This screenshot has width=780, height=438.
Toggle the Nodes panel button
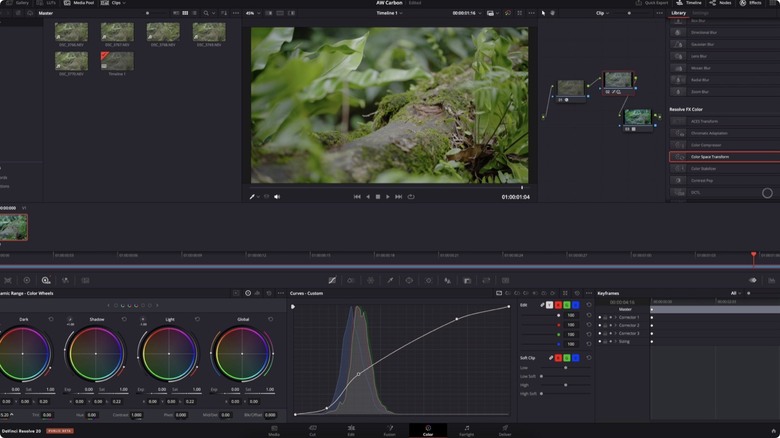pos(720,3)
